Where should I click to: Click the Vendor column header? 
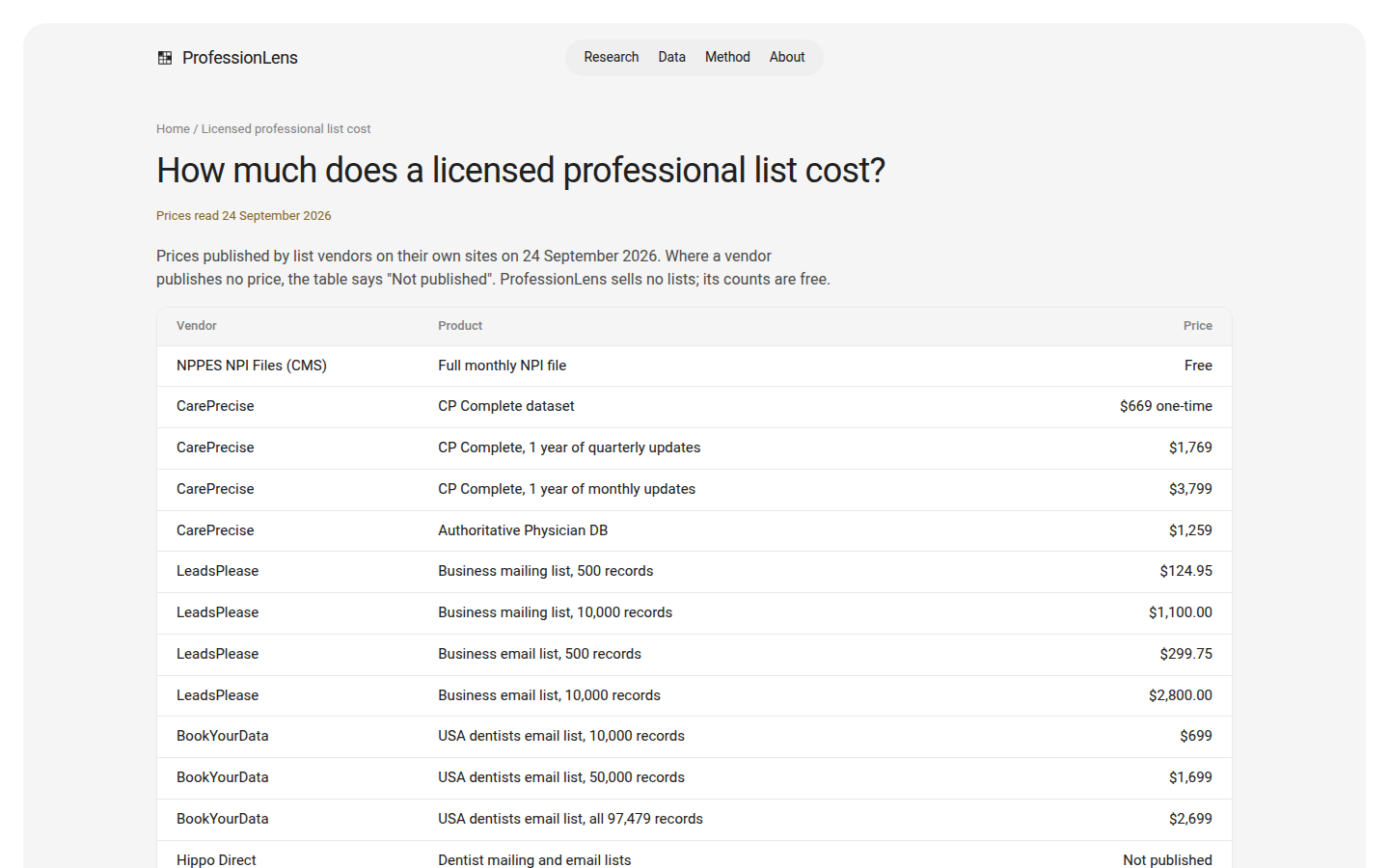tap(197, 326)
